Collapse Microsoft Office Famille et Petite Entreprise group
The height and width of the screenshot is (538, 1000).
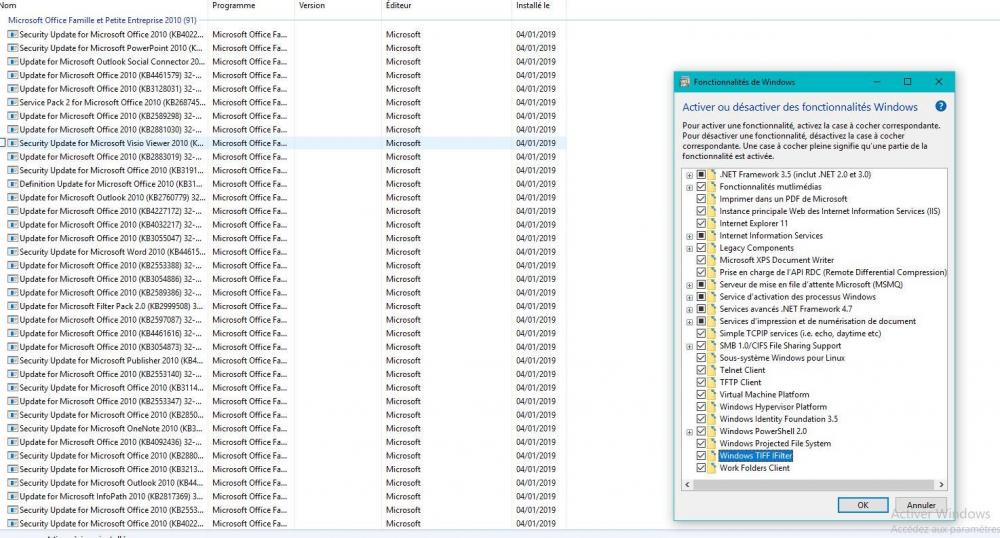(102, 20)
